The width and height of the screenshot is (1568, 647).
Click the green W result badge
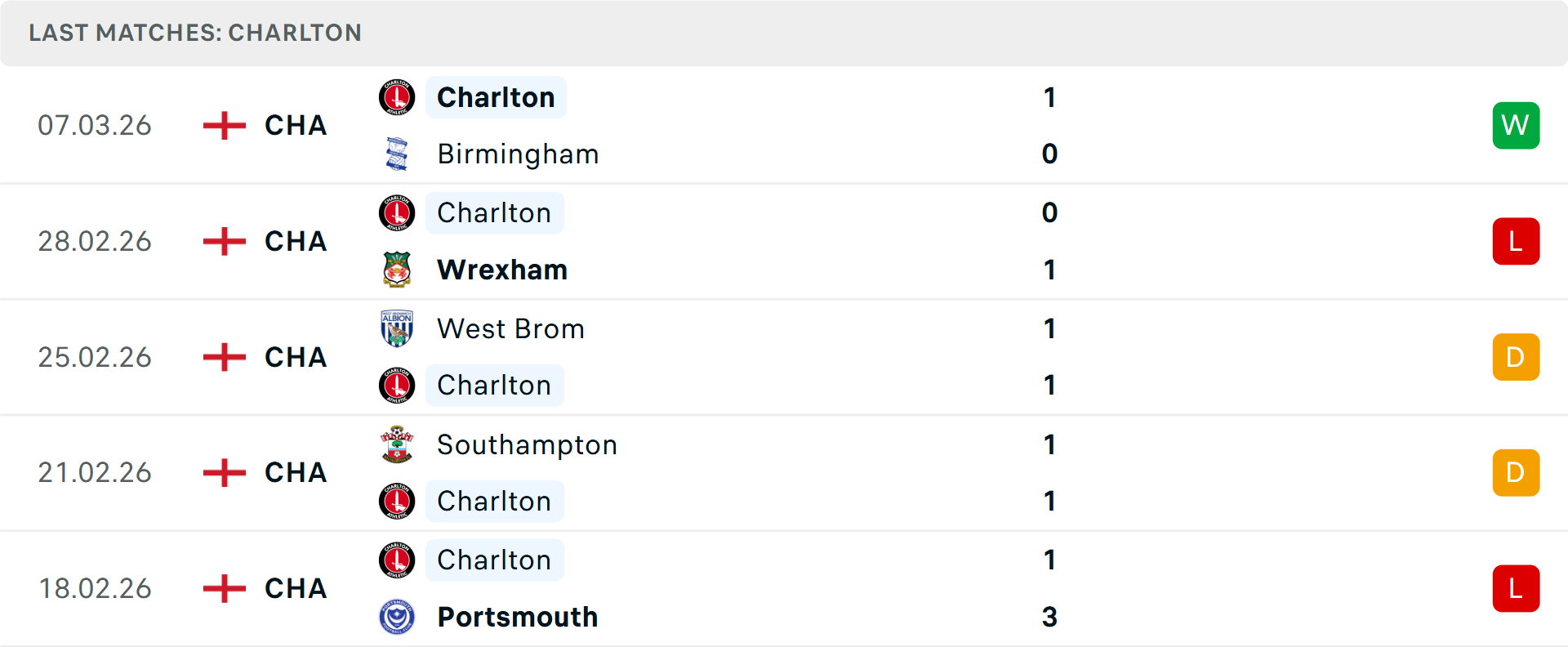(x=1516, y=125)
